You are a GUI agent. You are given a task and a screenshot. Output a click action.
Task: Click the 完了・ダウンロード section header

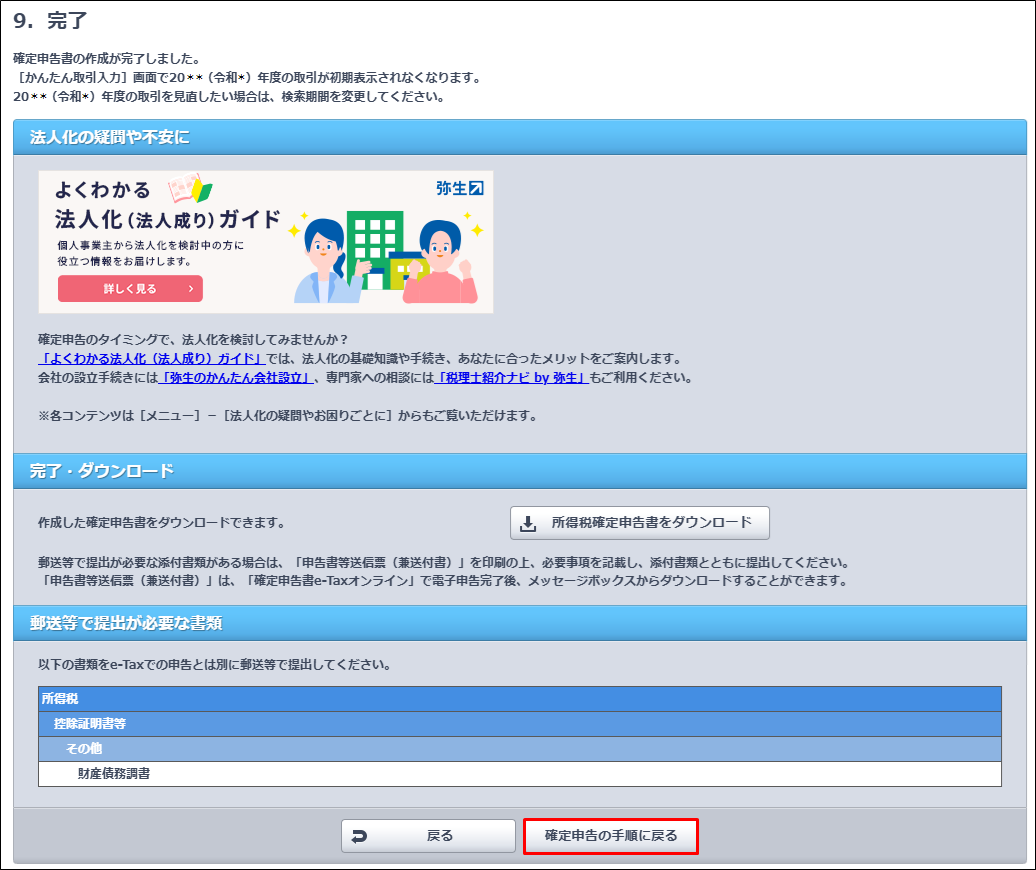coord(519,470)
